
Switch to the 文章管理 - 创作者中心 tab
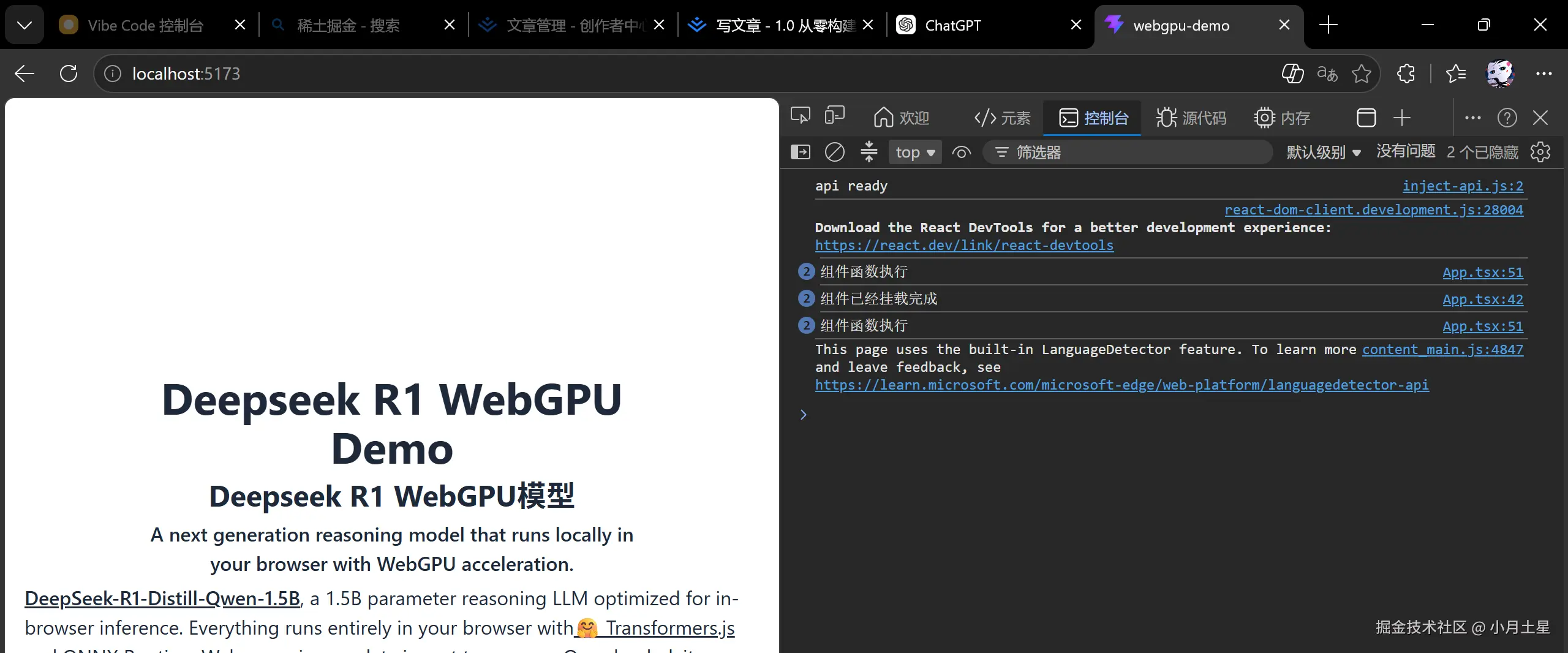pos(563,25)
